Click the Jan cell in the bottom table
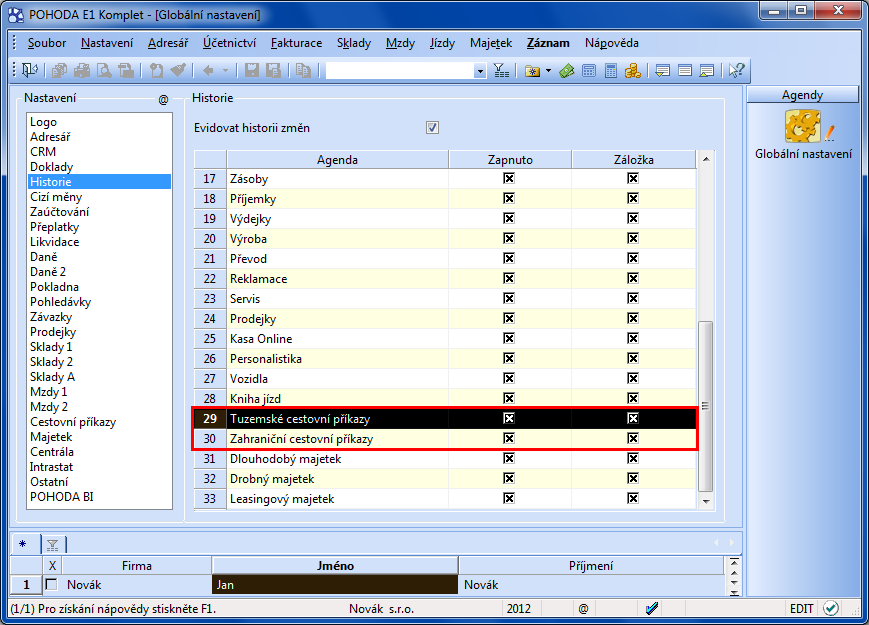 point(335,584)
